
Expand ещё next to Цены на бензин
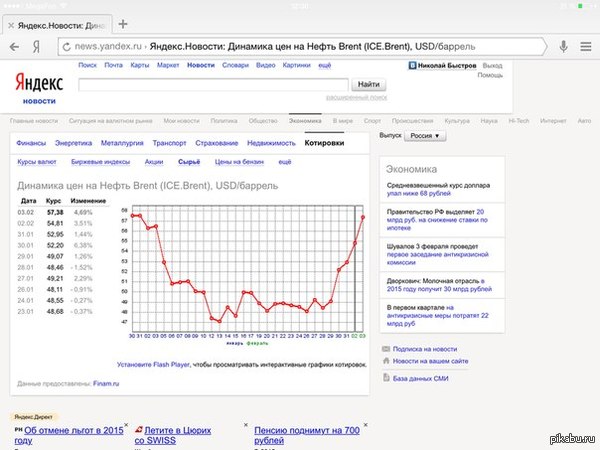285,162
